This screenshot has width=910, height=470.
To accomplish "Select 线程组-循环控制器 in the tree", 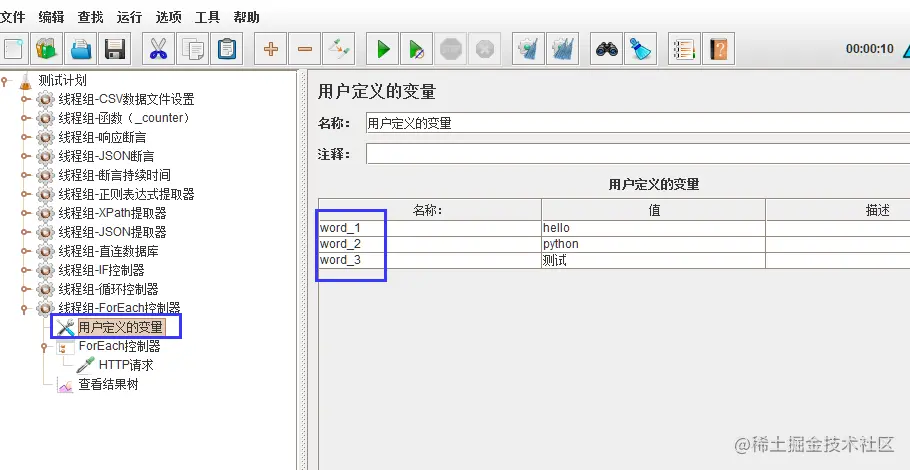I will (109, 289).
